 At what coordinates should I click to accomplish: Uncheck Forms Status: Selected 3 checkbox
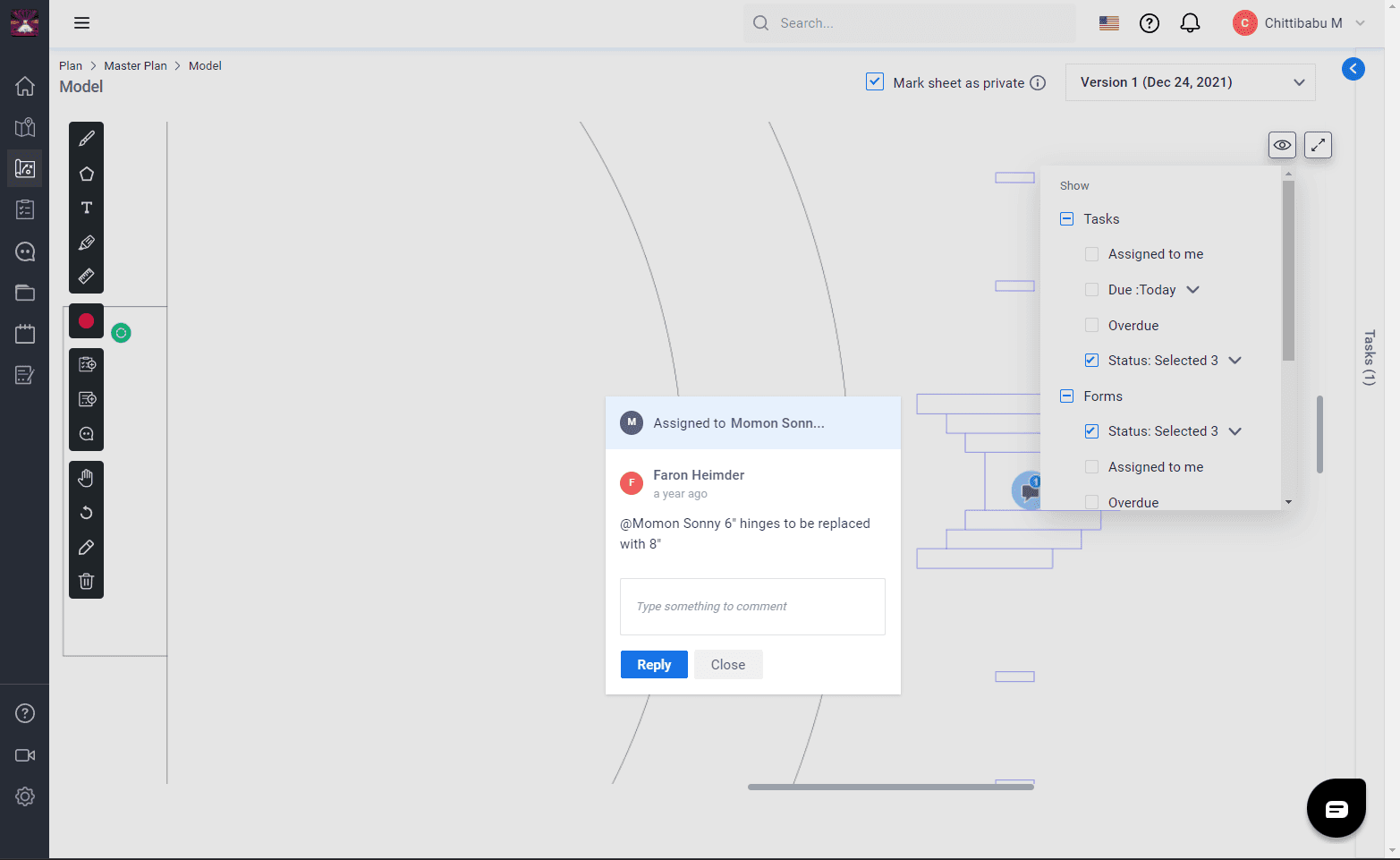tap(1091, 431)
